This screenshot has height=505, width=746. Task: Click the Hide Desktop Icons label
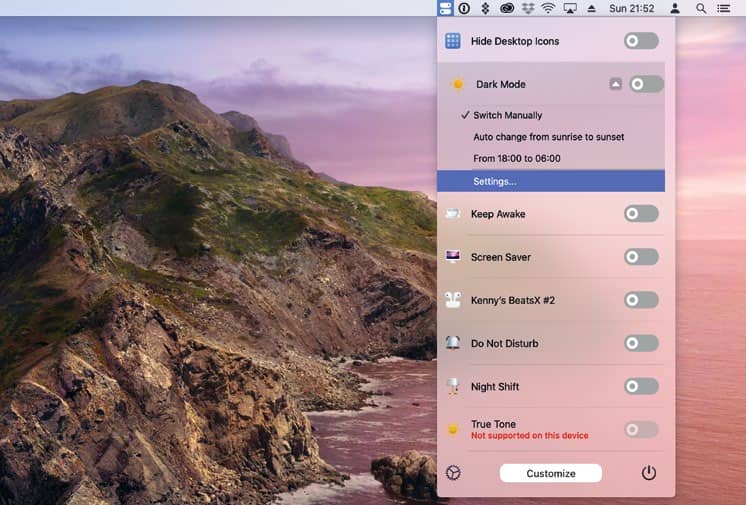[515, 41]
